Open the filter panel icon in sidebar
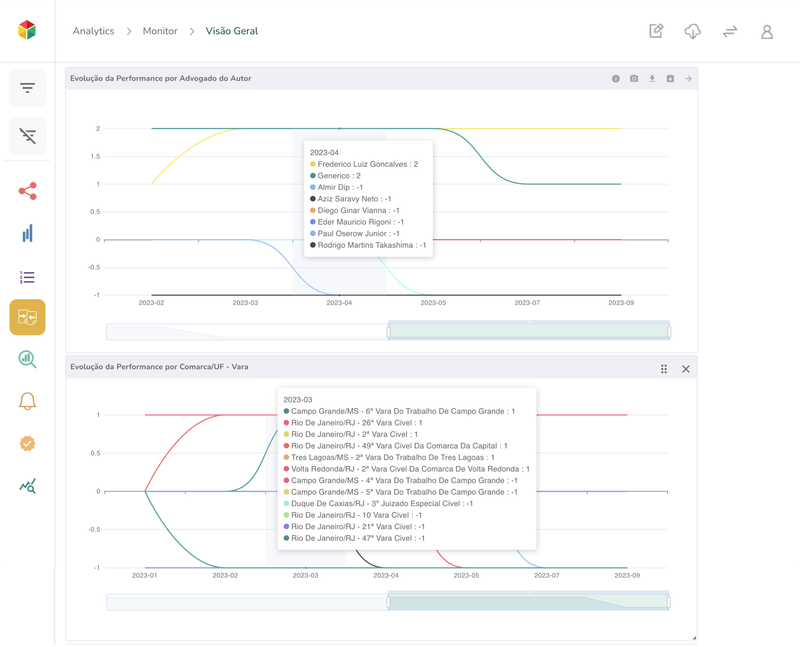Screen dimensions: 800x647 (27, 88)
